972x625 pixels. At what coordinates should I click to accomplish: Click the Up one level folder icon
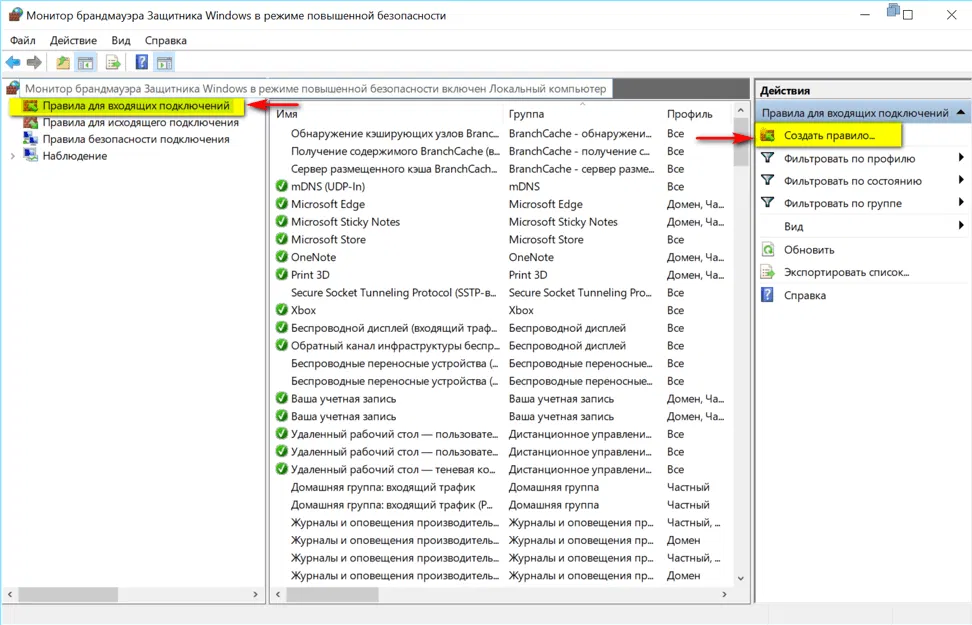[x=63, y=62]
